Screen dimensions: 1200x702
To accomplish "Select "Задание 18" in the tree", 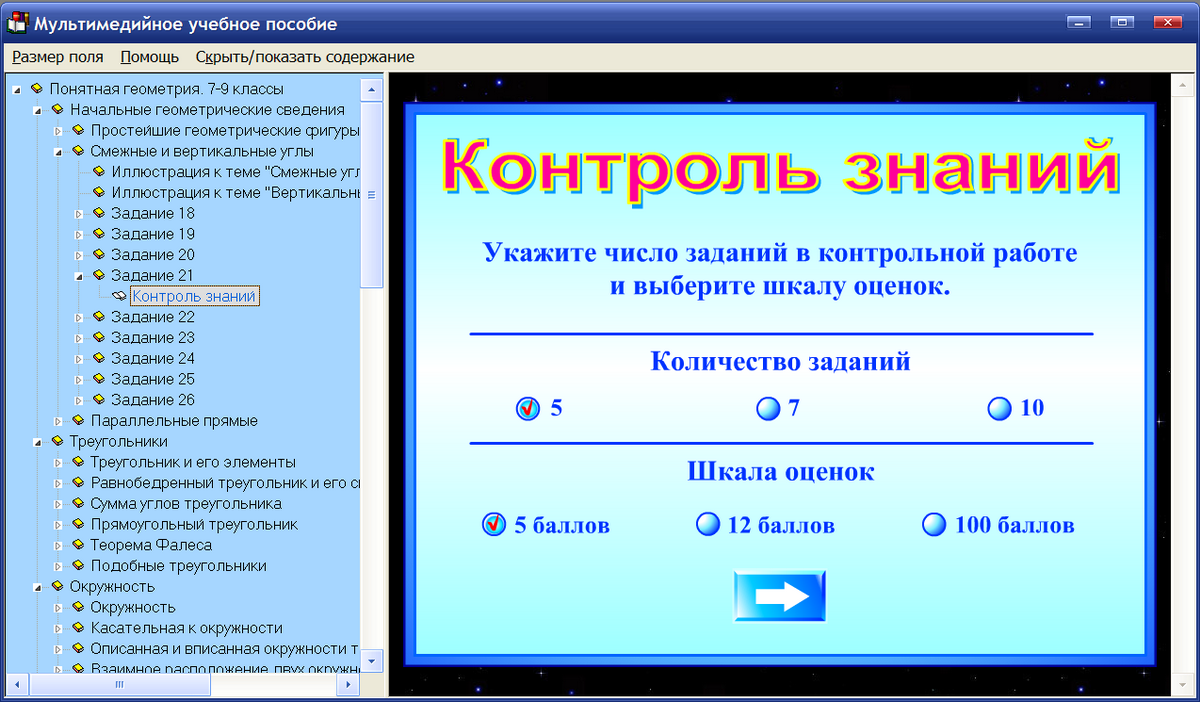I will pos(151,213).
